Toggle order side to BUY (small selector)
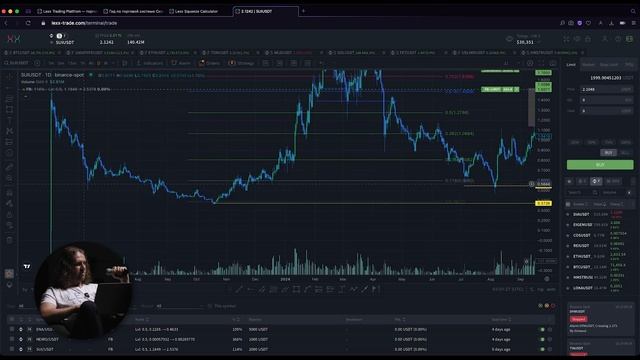 click(609, 153)
